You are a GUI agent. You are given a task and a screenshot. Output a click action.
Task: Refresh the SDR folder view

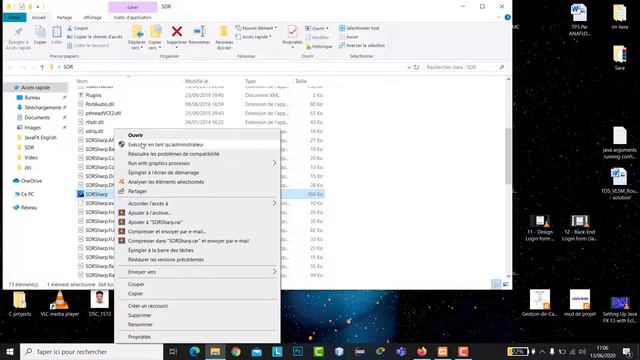click(x=416, y=67)
